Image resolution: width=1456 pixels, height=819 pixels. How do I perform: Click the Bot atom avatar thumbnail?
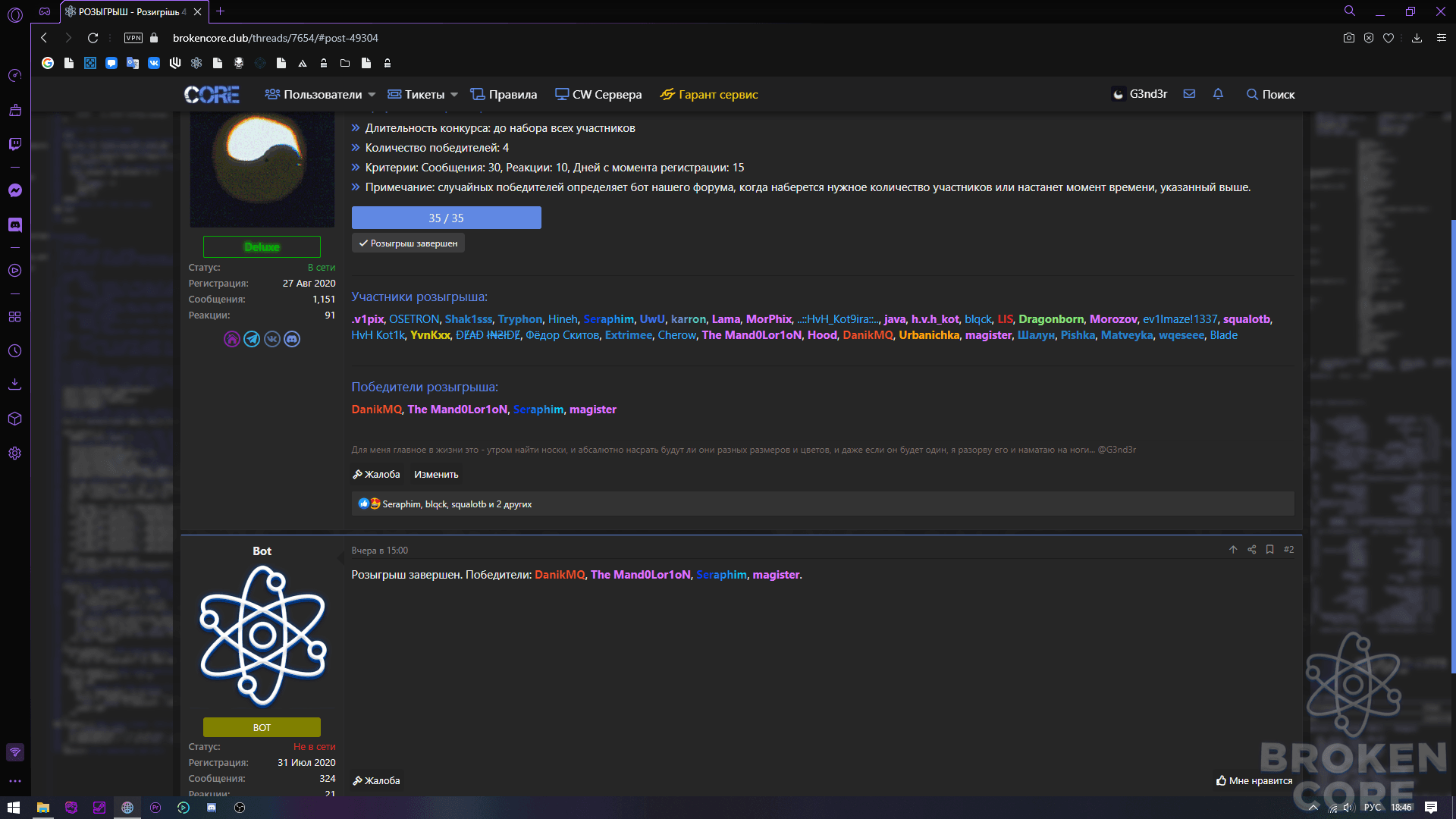click(262, 635)
